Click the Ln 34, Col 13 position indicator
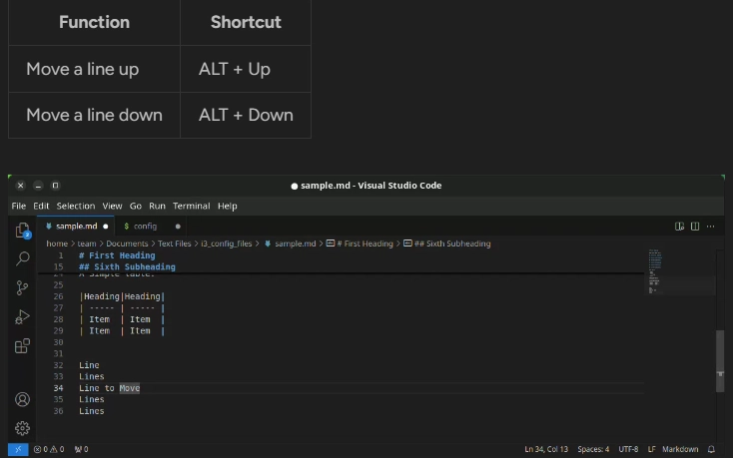Image resolution: width=733 pixels, height=458 pixels. click(x=546, y=449)
